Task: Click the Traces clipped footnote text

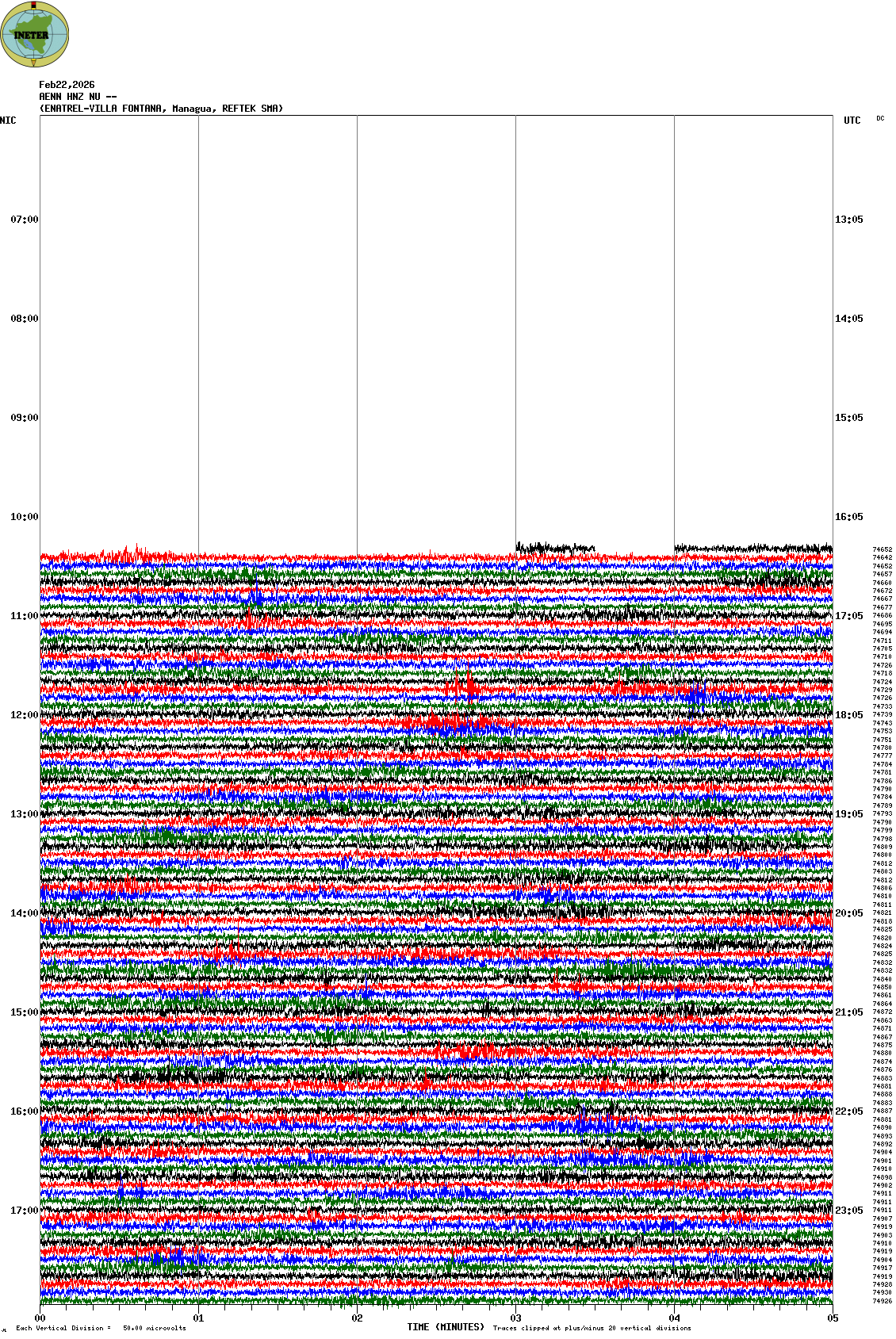Action: [592, 1328]
